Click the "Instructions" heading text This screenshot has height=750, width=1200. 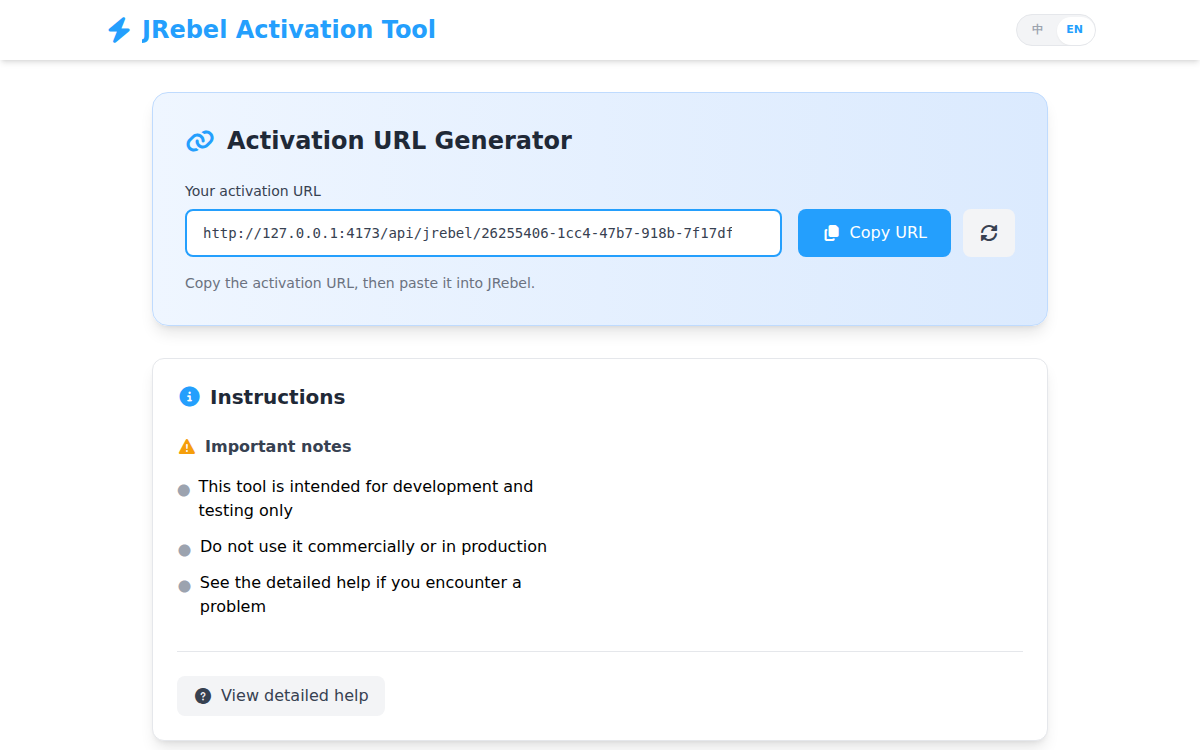(x=277, y=397)
